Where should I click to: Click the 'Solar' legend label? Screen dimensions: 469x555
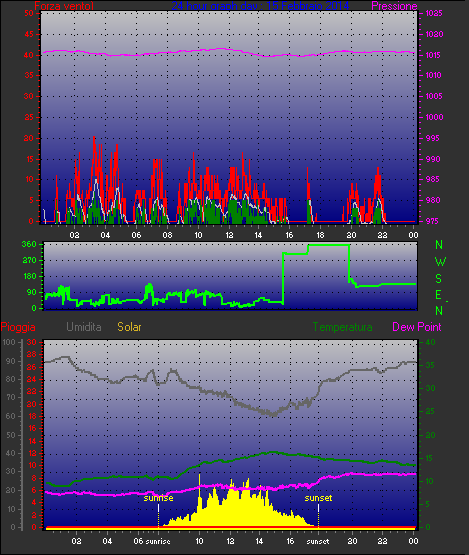point(129,327)
